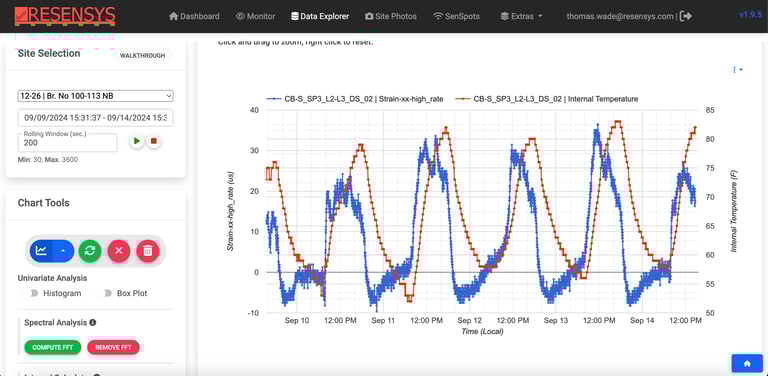Click the blue line chart plot icon
The width and height of the screenshot is (768, 376).
point(42,251)
